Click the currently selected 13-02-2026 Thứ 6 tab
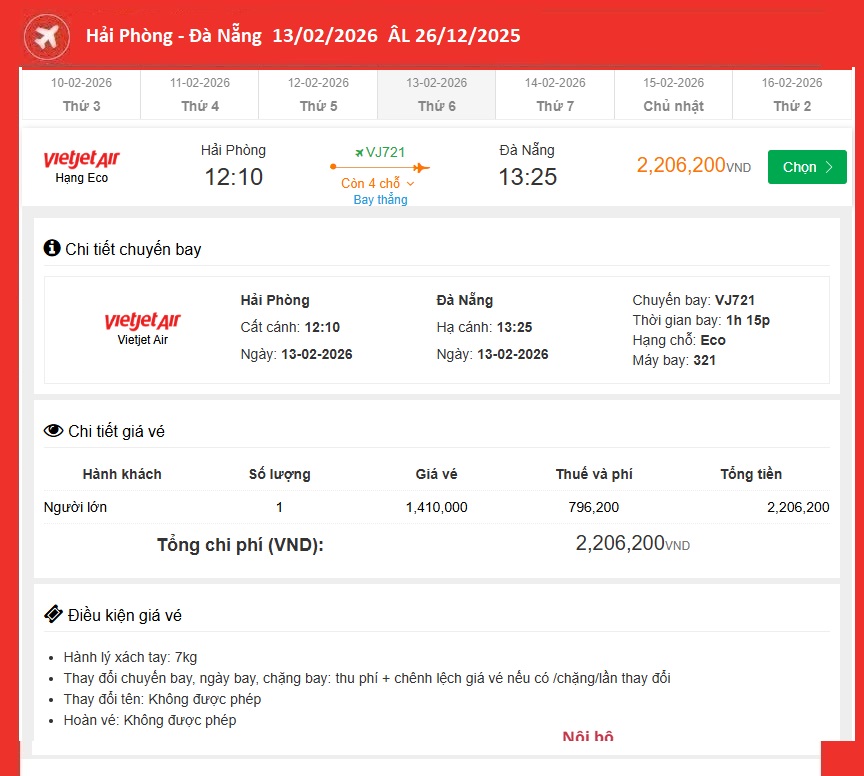 point(436,95)
